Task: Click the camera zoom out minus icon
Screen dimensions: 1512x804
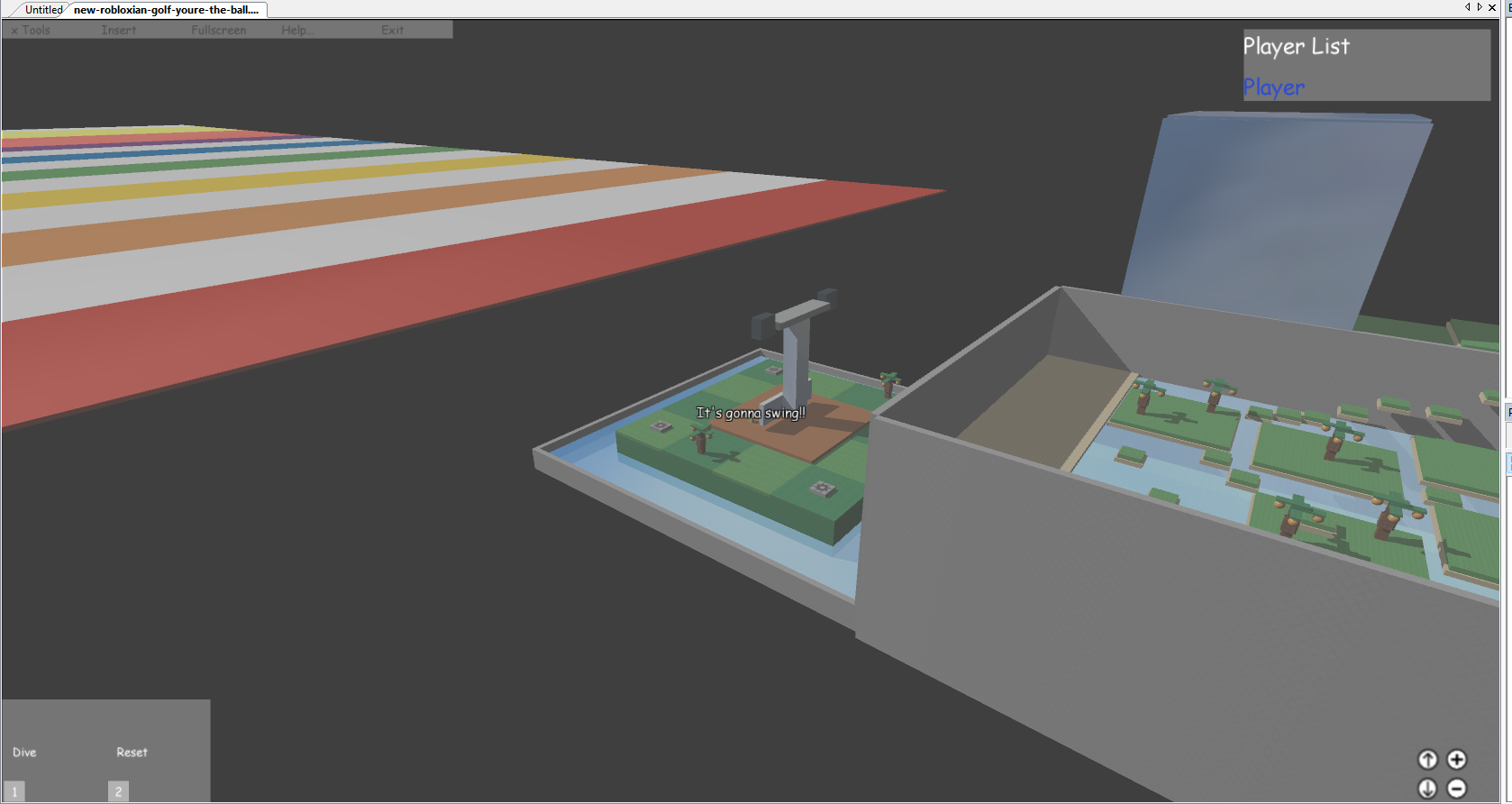Action: 1456,789
